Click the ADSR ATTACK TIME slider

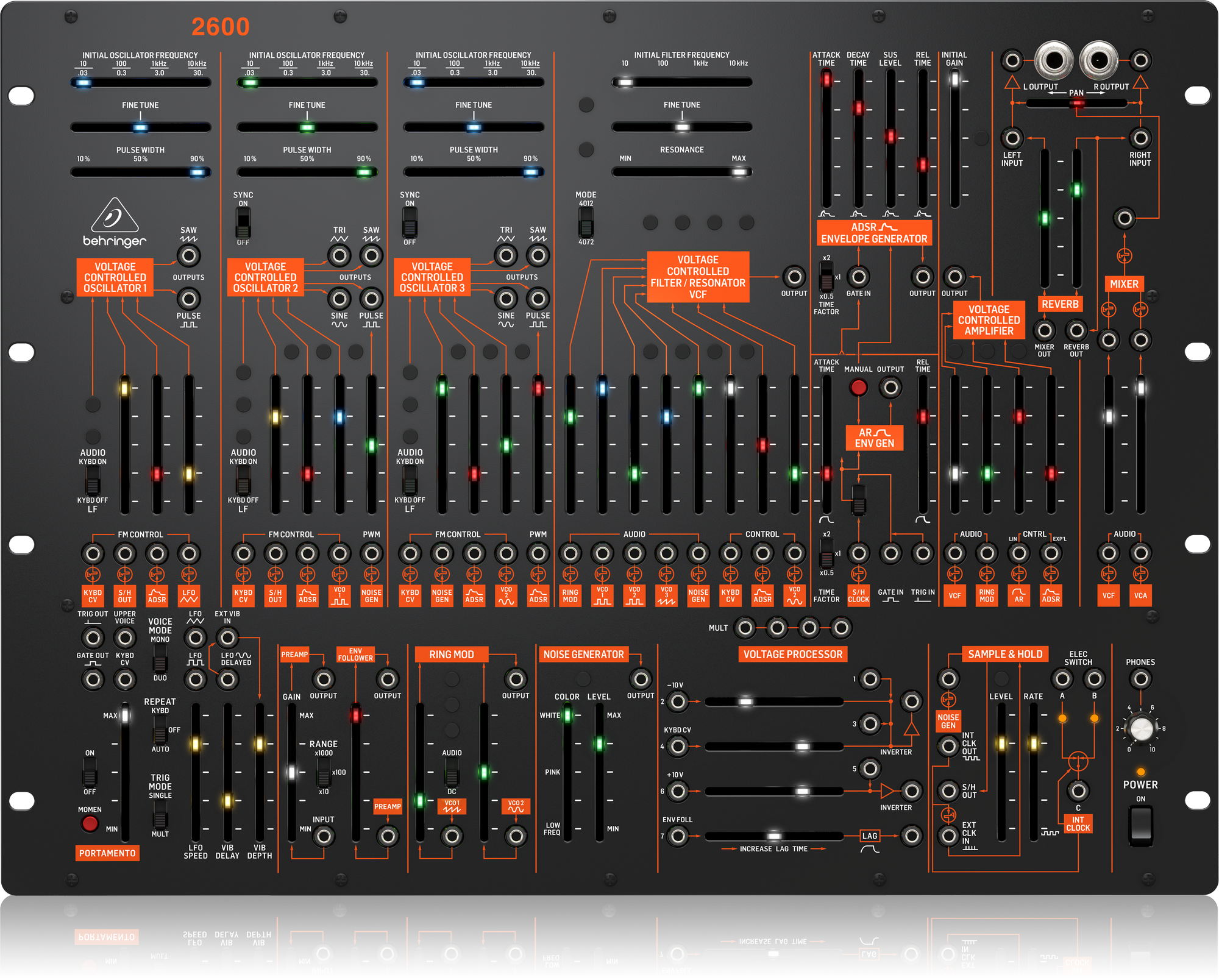[826, 79]
